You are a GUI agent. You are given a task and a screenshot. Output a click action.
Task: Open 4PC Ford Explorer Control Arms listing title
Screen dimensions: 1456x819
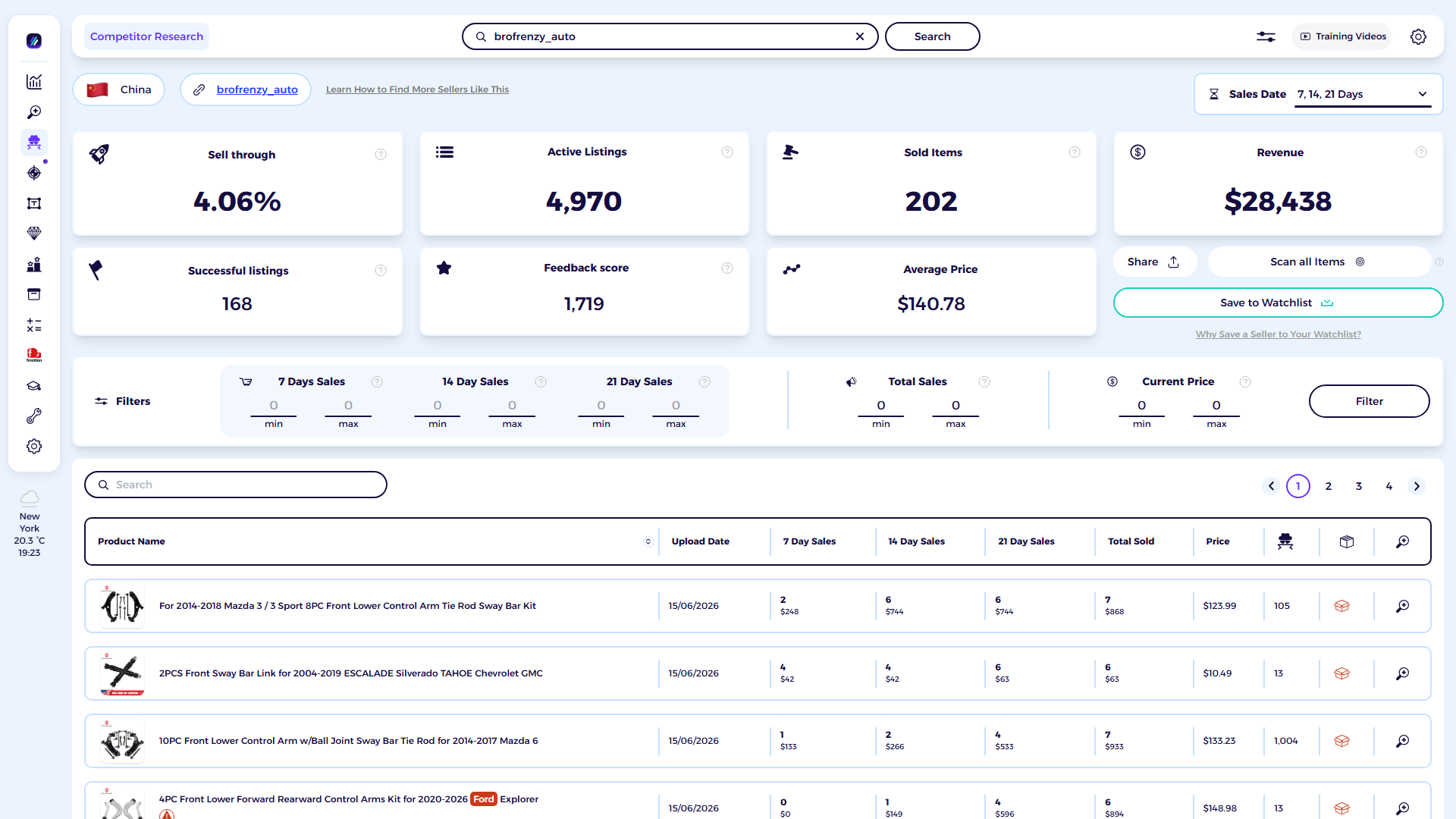coord(349,799)
